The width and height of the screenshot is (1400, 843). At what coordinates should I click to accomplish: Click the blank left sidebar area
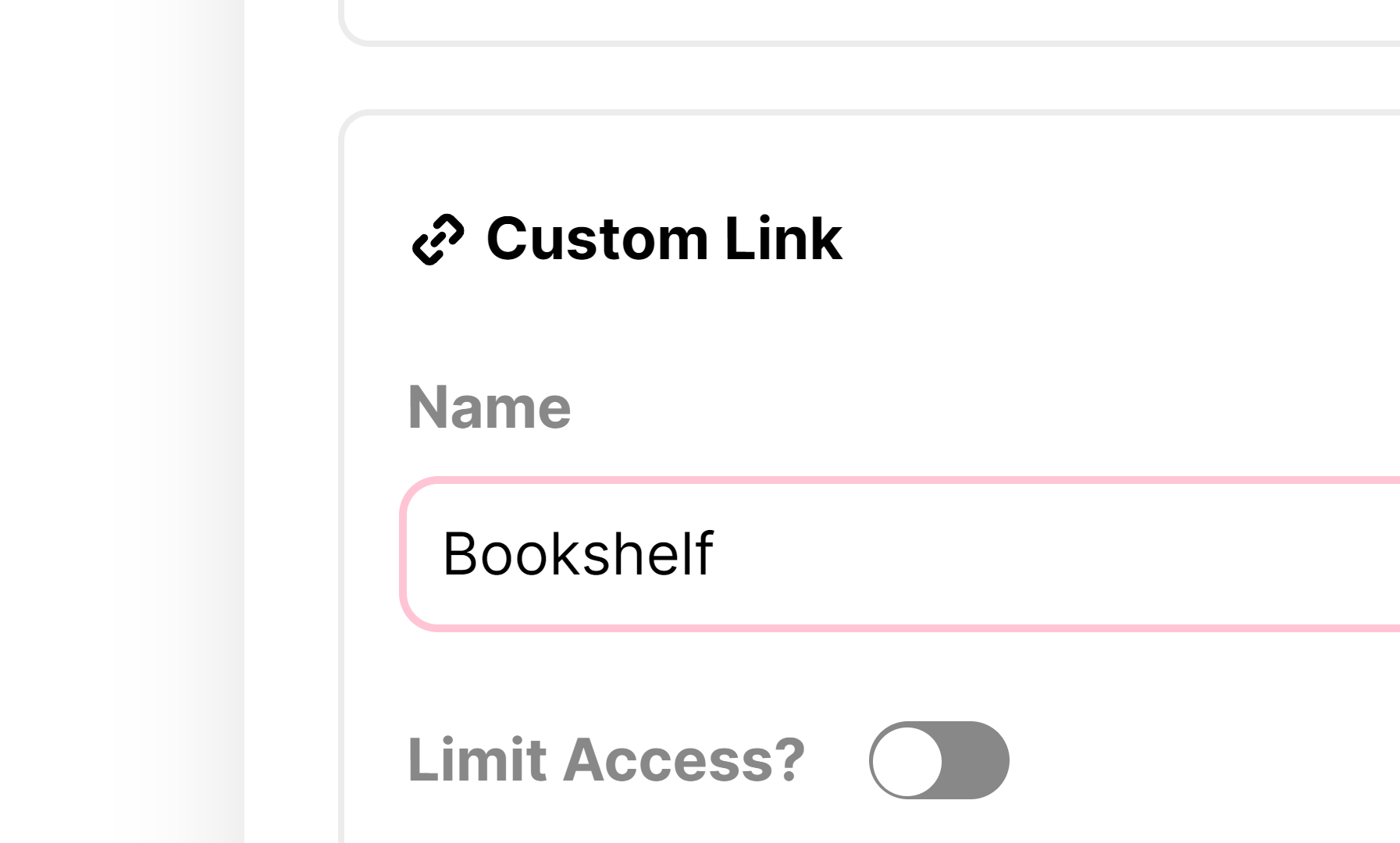117,421
